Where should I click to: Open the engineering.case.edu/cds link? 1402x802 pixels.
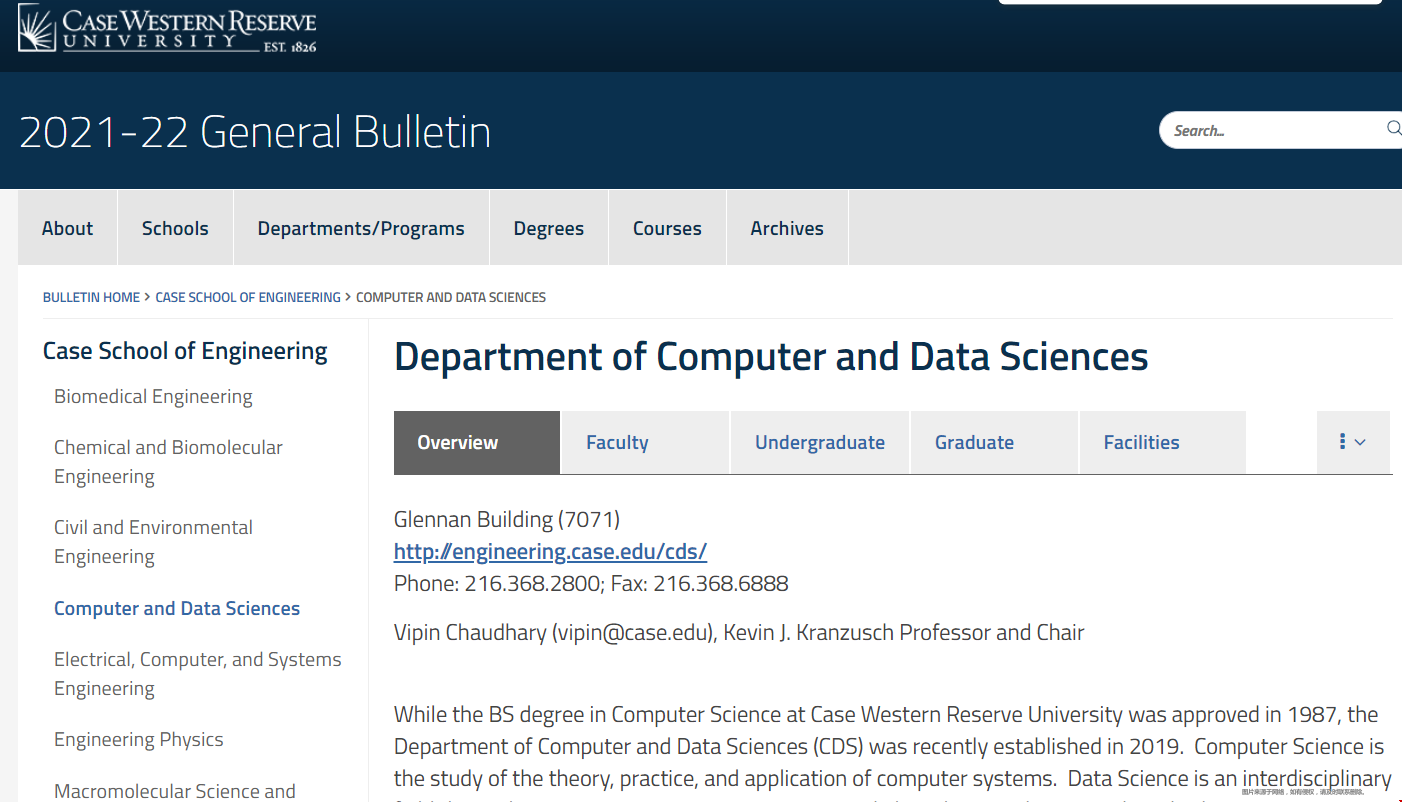coord(550,551)
